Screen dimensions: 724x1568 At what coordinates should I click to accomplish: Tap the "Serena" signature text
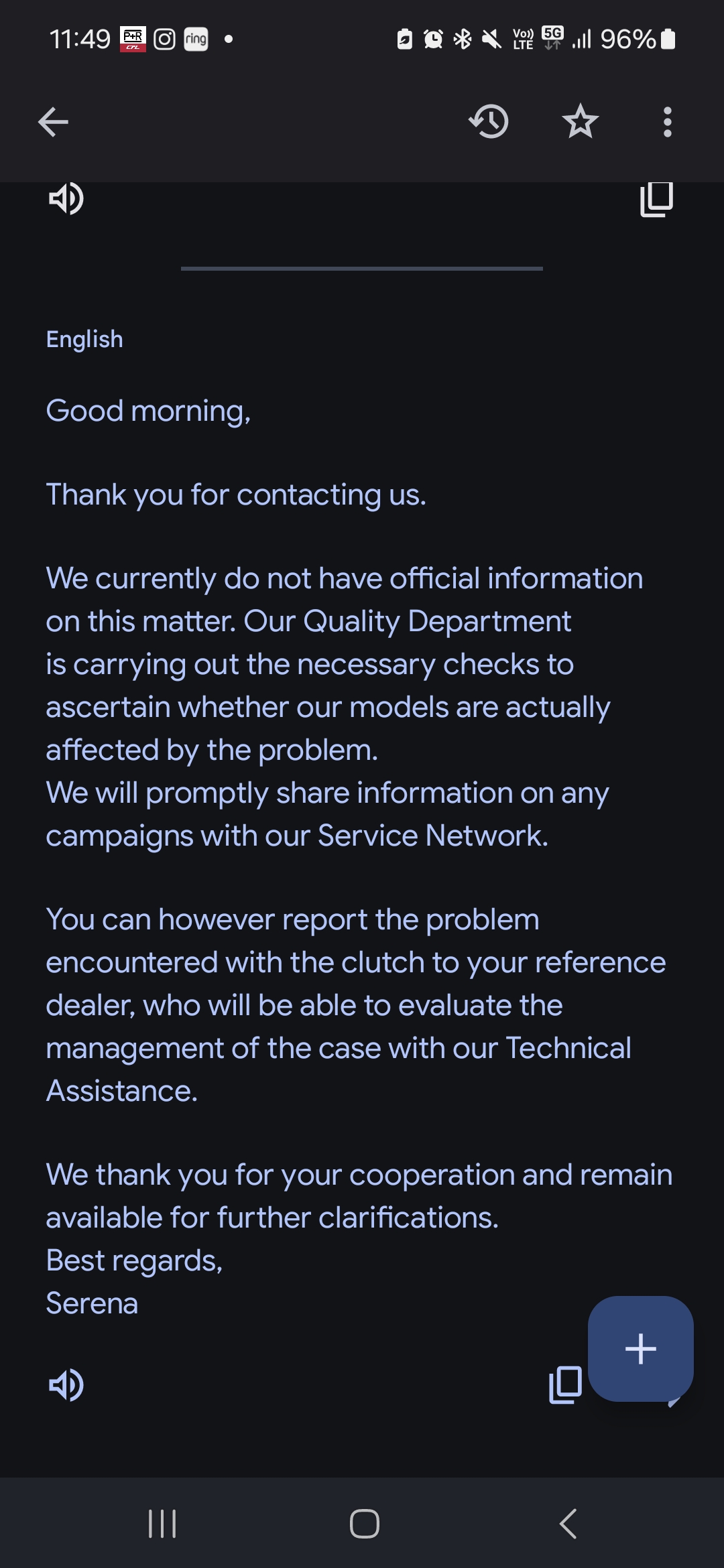(x=92, y=1303)
